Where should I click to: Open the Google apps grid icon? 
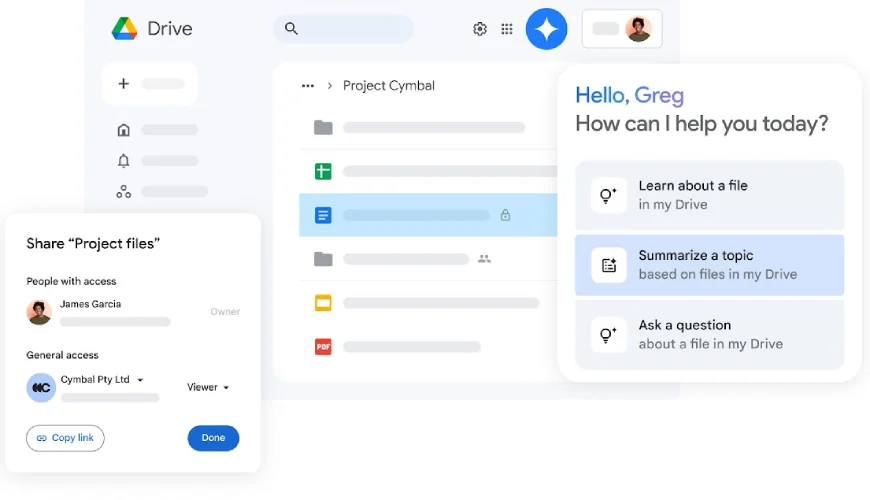tap(507, 29)
